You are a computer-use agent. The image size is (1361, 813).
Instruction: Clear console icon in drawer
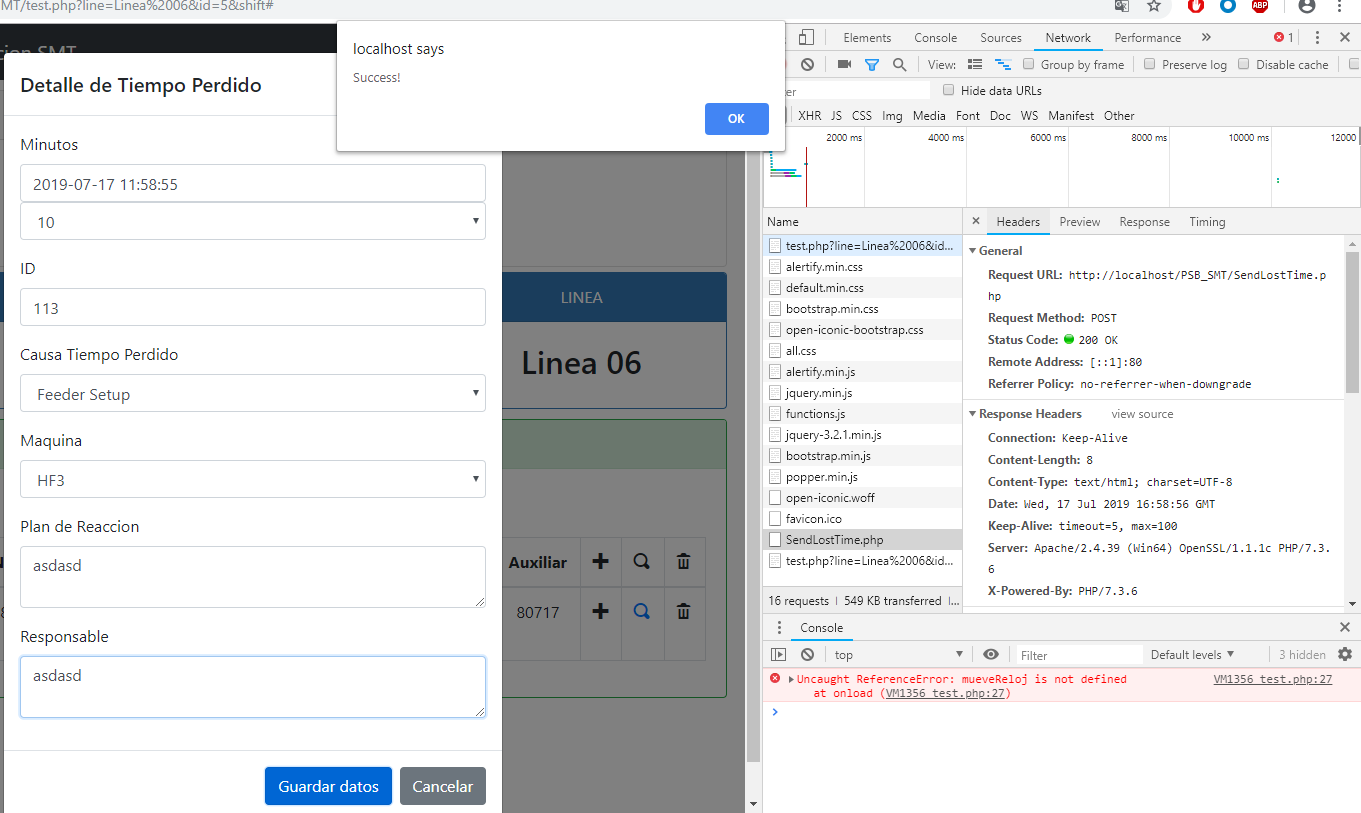(x=807, y=655)
